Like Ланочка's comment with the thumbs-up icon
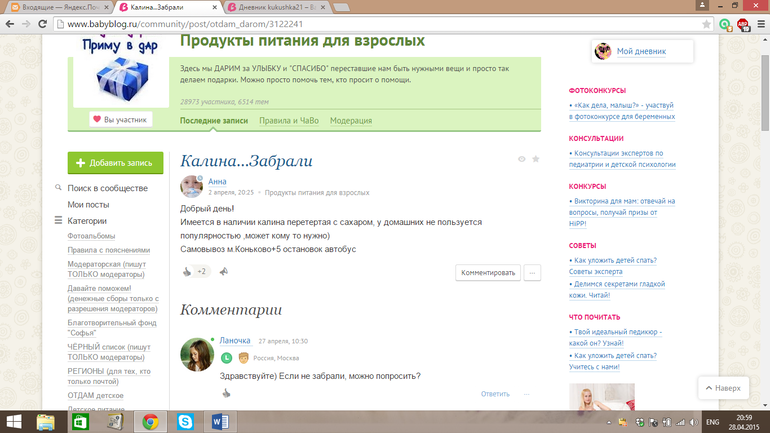This screenshot has height=433, width=770. pos(226,394)
